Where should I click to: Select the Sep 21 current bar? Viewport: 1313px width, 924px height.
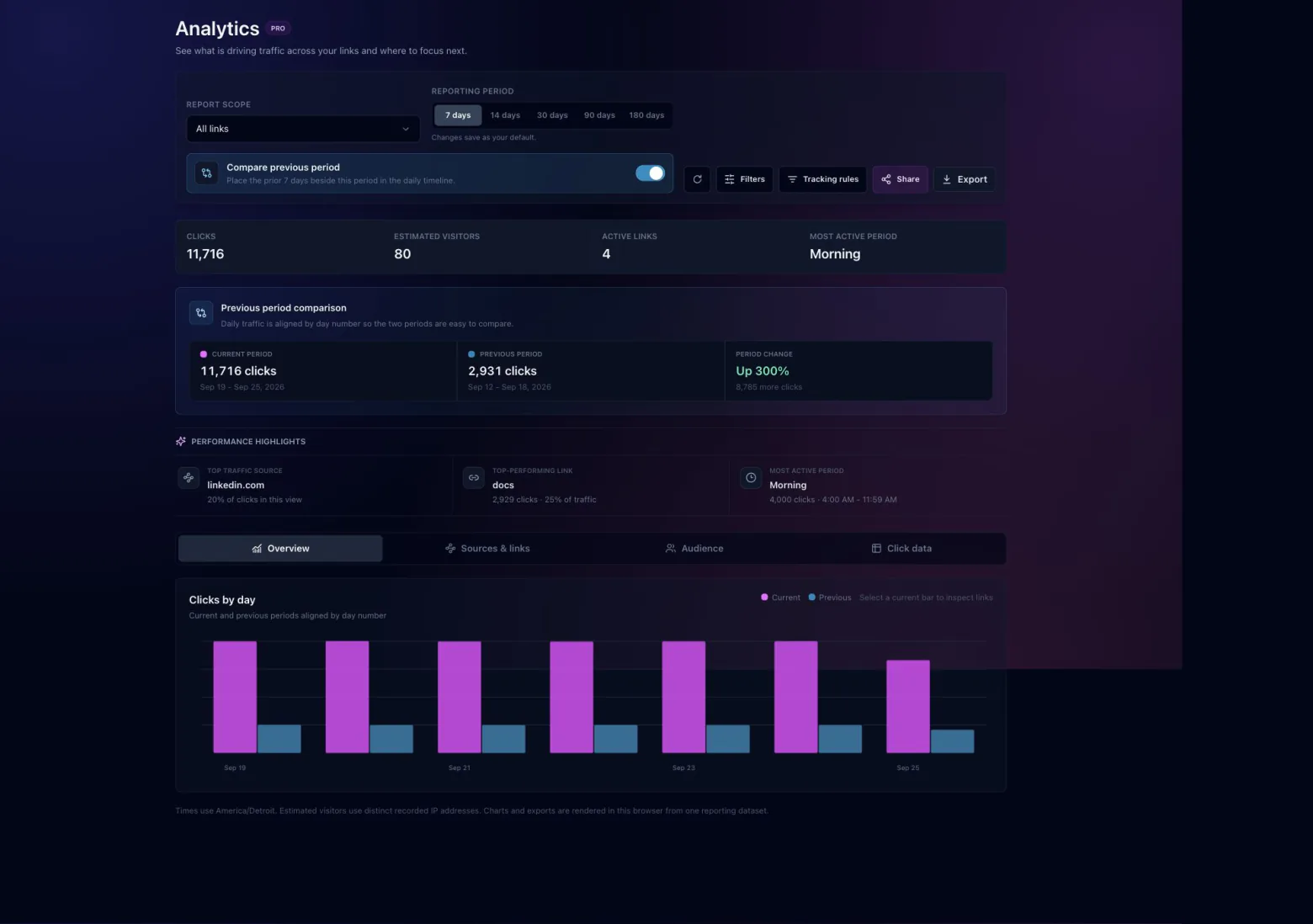click(460, 697)
